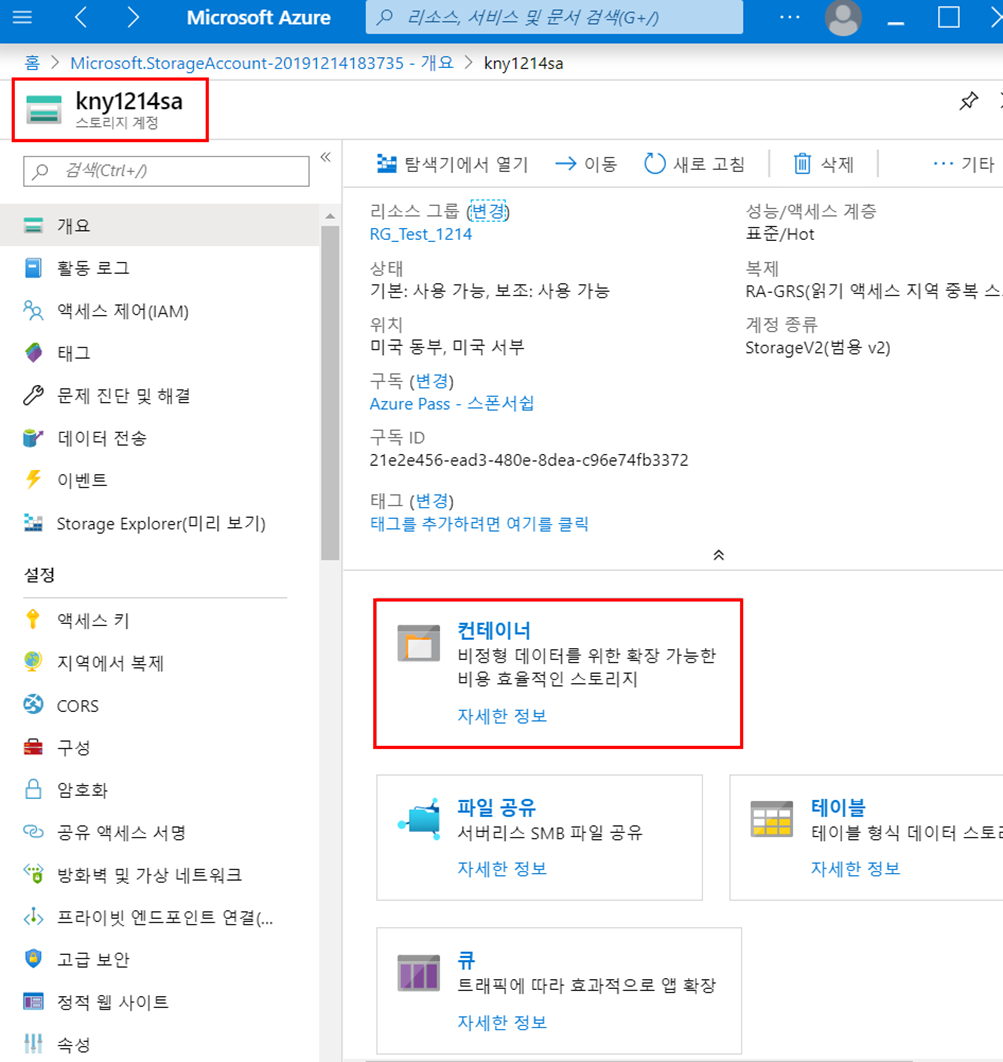Click the Storage Explorer icon in sidebar
Image resolution: width=1003 pixels, height=1062 pixels.
tap(33, 523)
